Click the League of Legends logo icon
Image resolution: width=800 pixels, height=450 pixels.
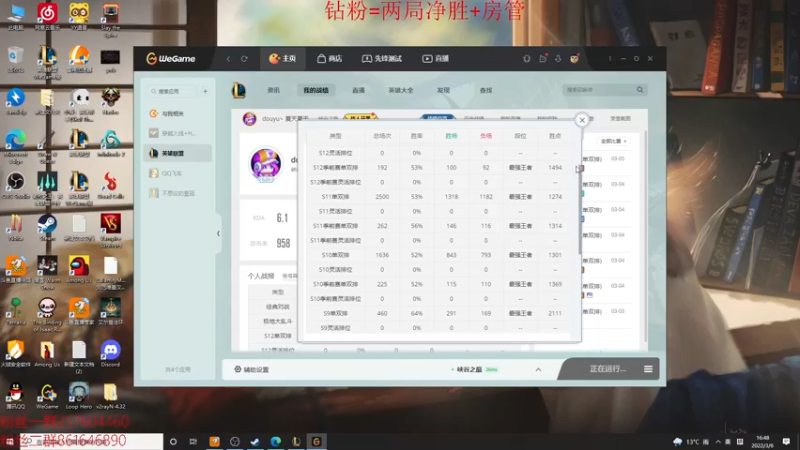tap(239, 90)
